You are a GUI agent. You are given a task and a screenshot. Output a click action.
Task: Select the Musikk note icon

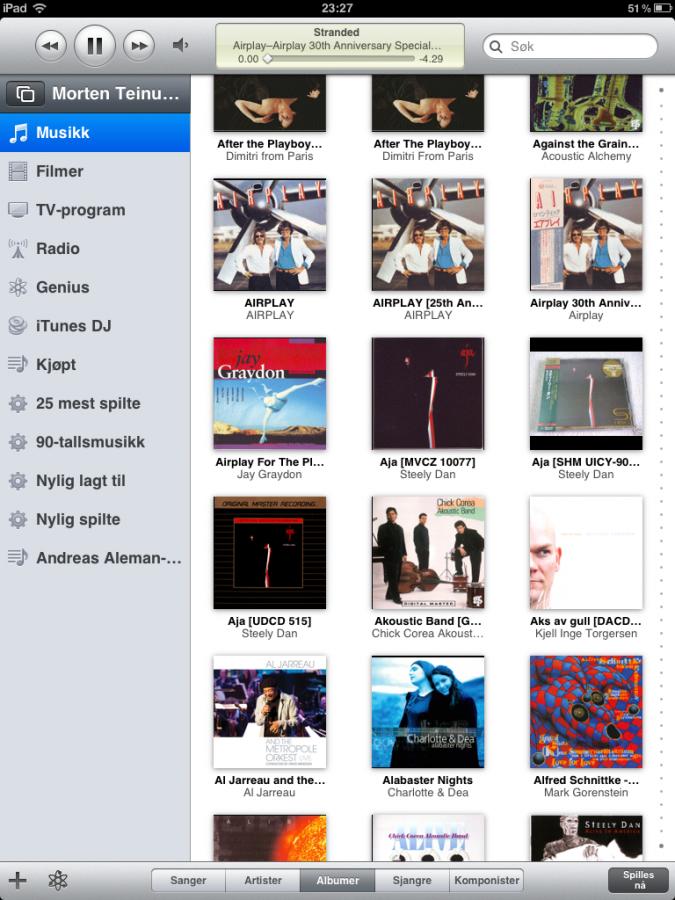click(18, 133)
